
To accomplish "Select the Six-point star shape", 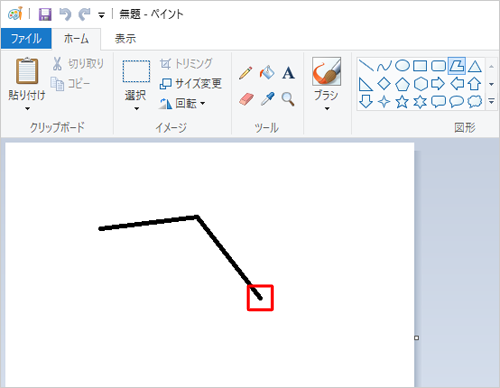I will click(x=420, y=102).
